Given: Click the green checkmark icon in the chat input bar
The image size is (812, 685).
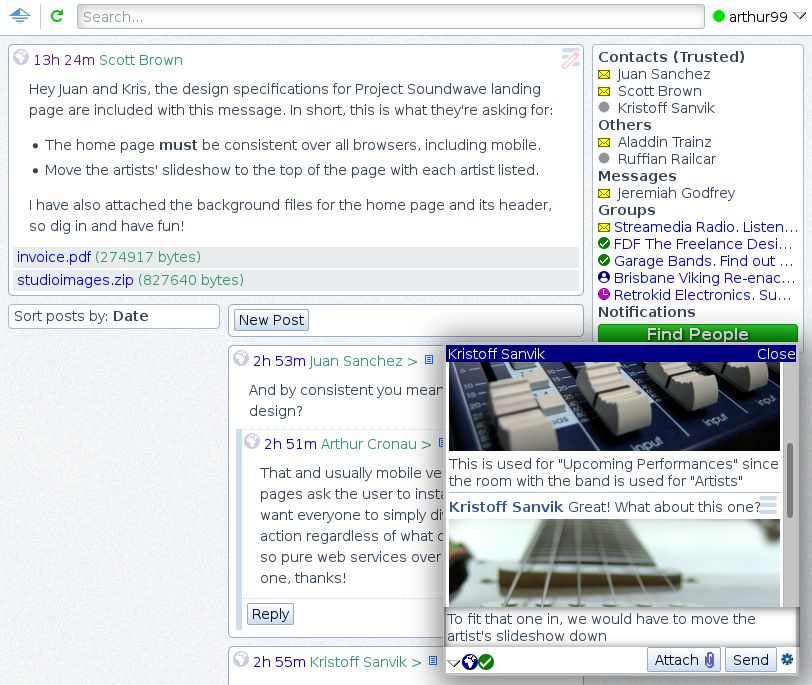Looking at the screenshot, I should click(x=487, y=660).
